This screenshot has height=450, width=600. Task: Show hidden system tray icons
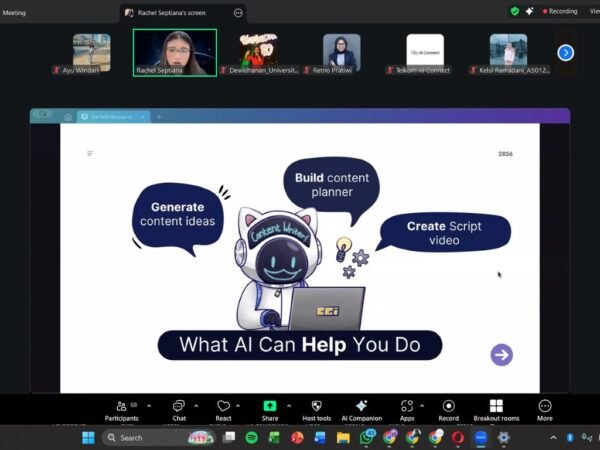coord(553,437)
